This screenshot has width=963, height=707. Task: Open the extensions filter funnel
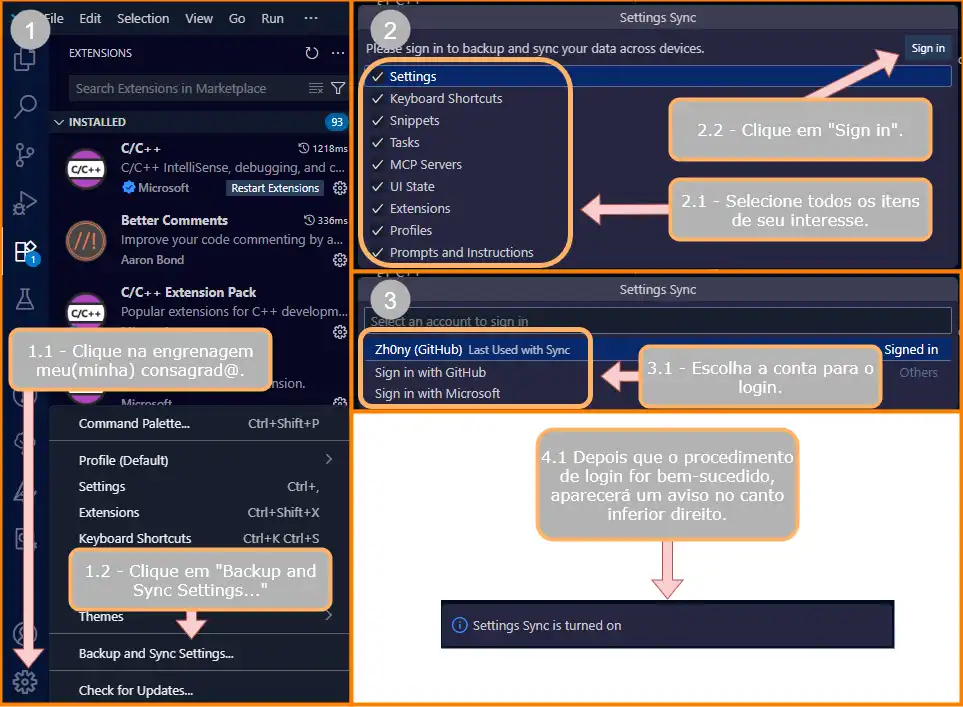338,88
